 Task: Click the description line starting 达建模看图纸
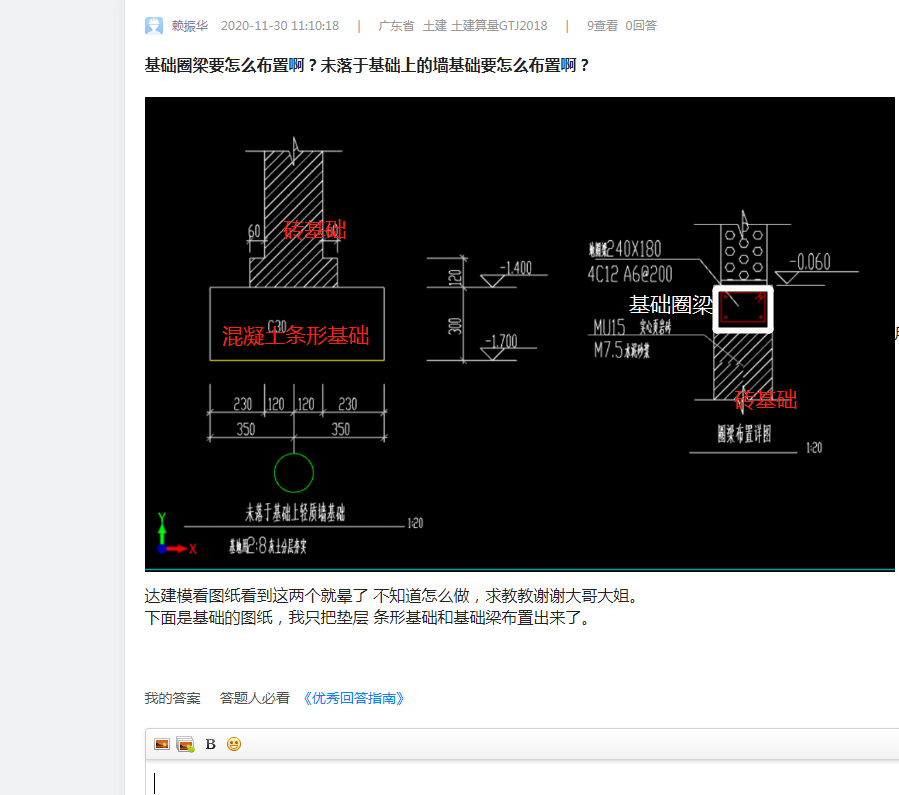pyautogui.click(x=392, y=596)
